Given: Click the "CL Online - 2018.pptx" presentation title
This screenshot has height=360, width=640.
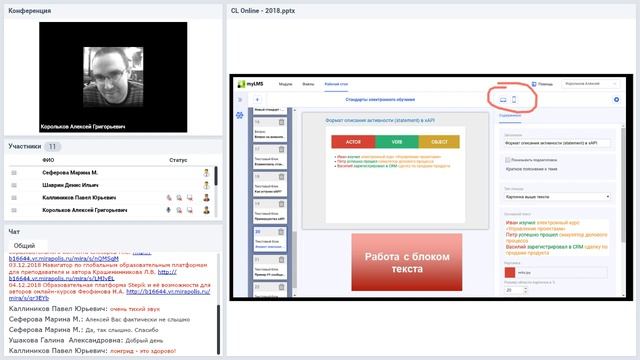Looking at the screenshot, I should [x=263, y=11].
